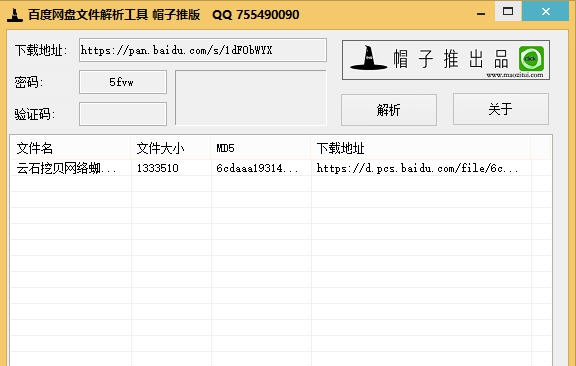Click the MD5 column header
The width and height of the screenshot is (576, 366).
(x=261, y=148)
